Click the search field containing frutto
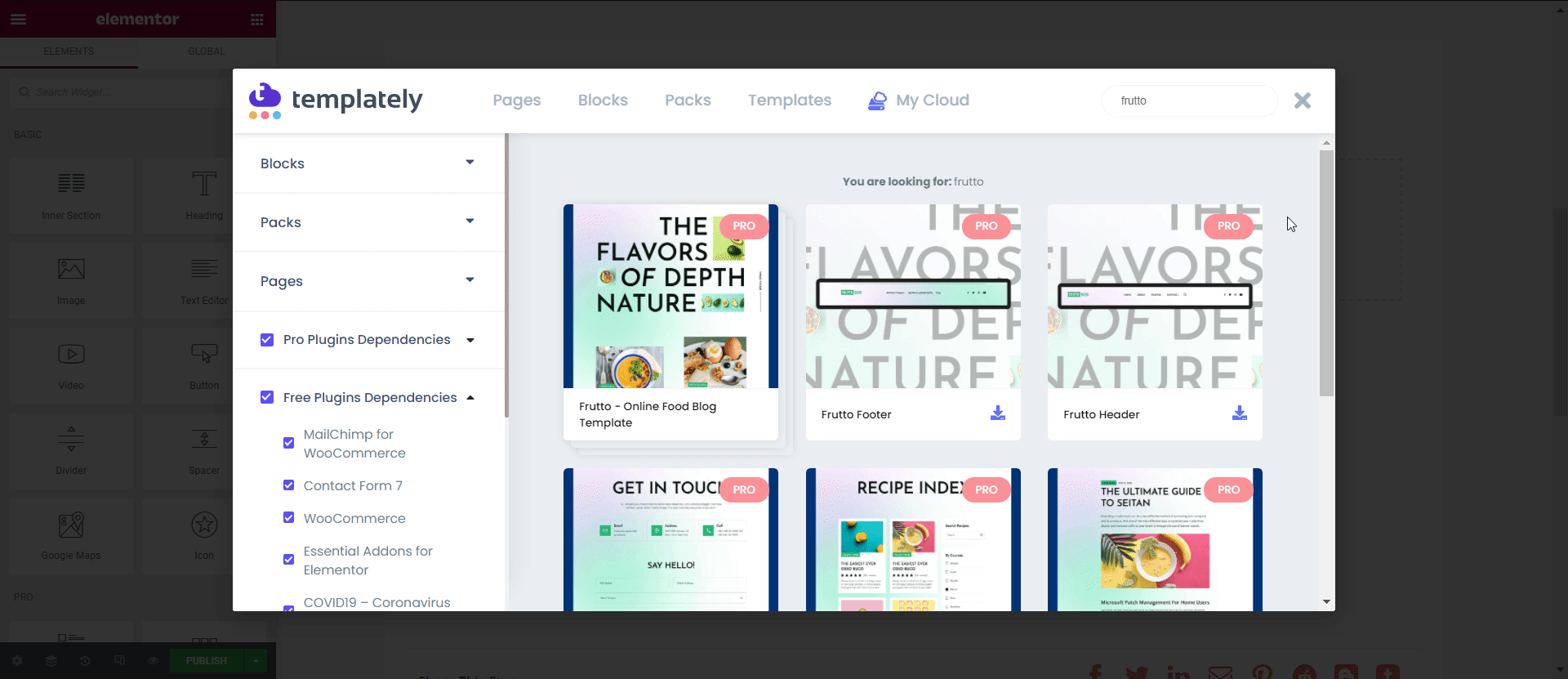Screen dimensions: 1568x679 [x=1189, y=101]
